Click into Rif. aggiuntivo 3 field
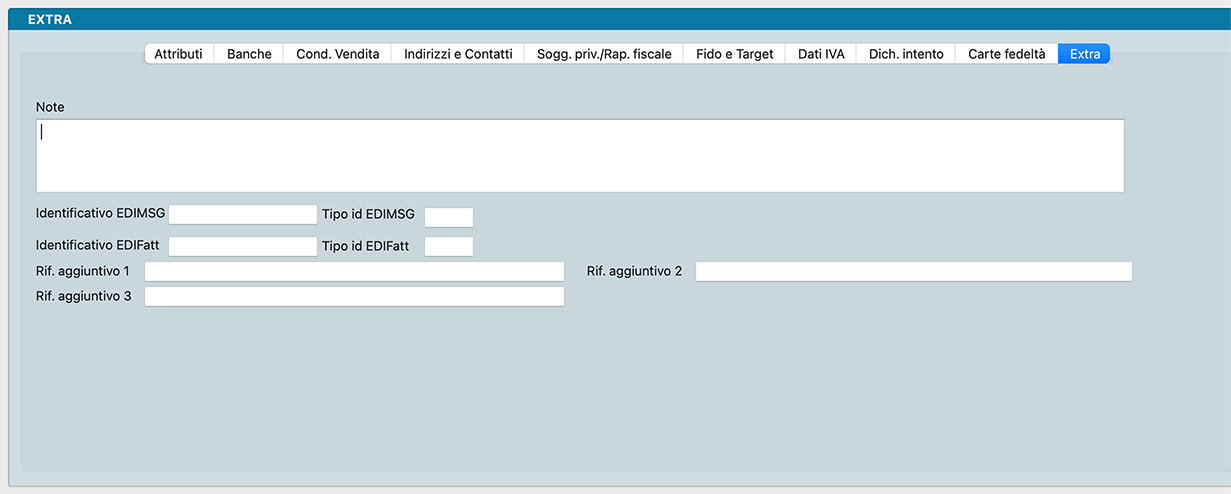 click(354, 296)
